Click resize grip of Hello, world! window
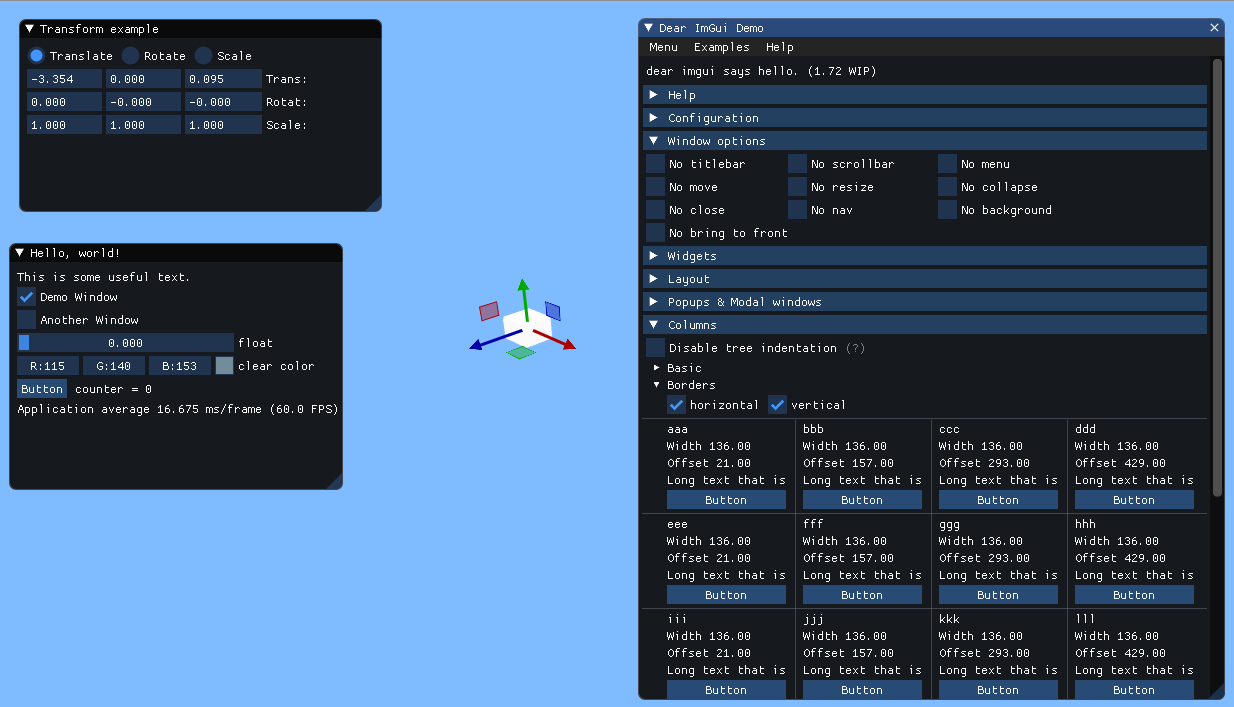 pyautogui.click(x=334, y=481)
